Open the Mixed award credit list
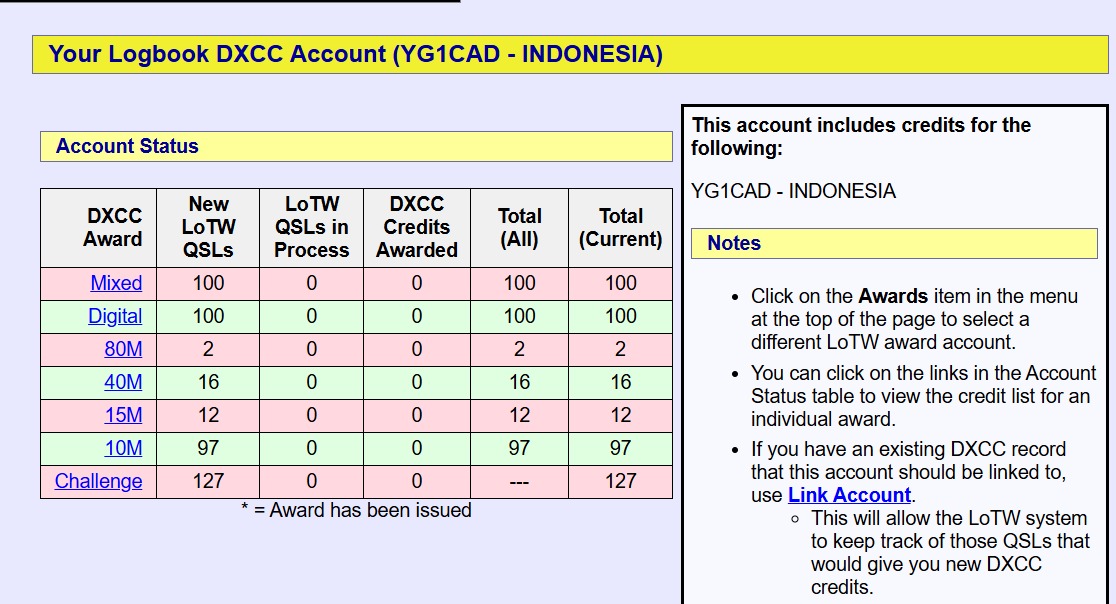Image resolution: width=1116 pixels, height=604 pixels. (x=116, y=283)
